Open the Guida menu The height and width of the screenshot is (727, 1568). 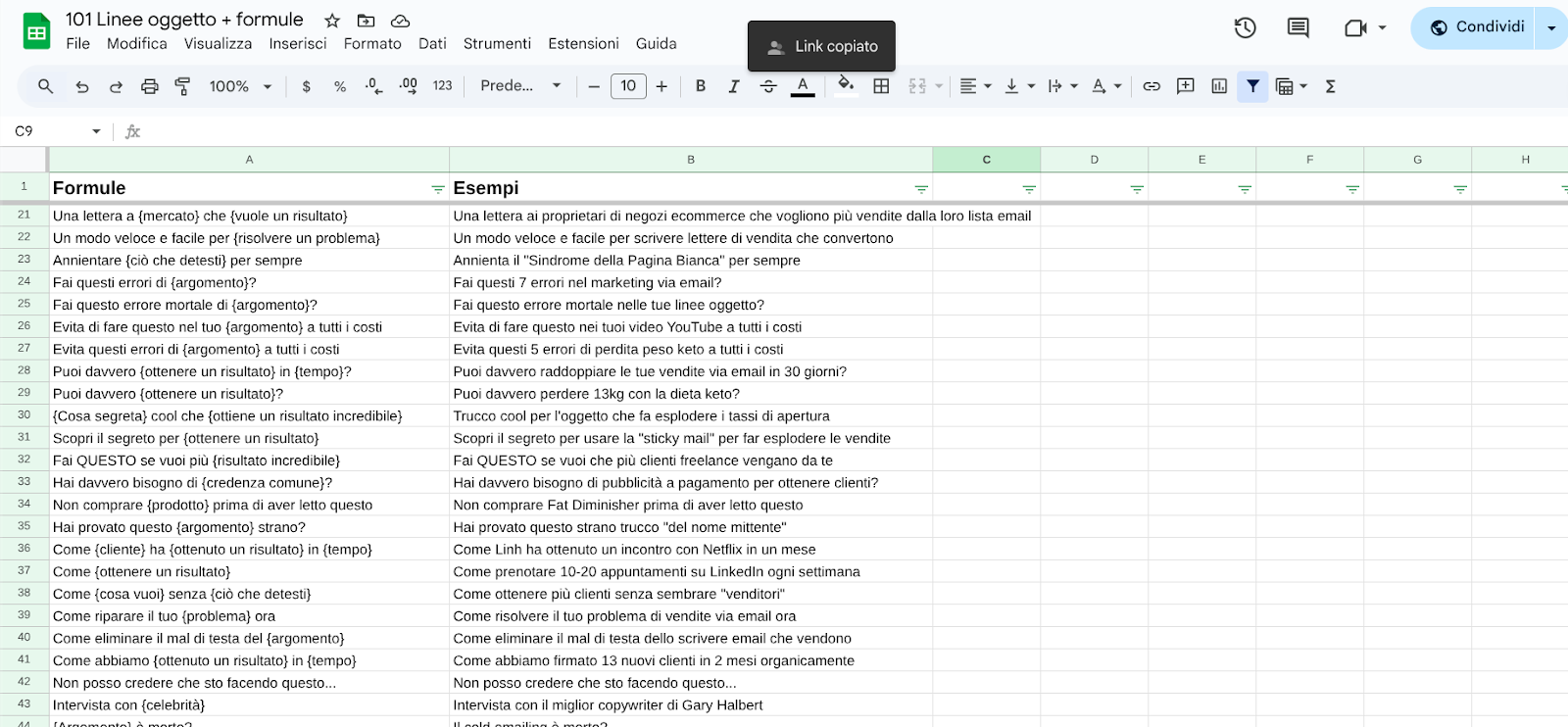[656, 44]
